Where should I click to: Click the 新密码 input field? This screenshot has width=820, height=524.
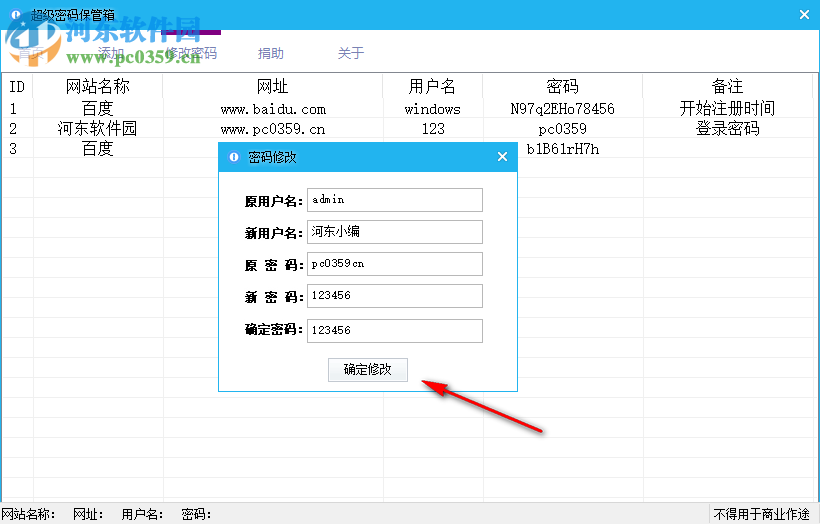[395, 296]
